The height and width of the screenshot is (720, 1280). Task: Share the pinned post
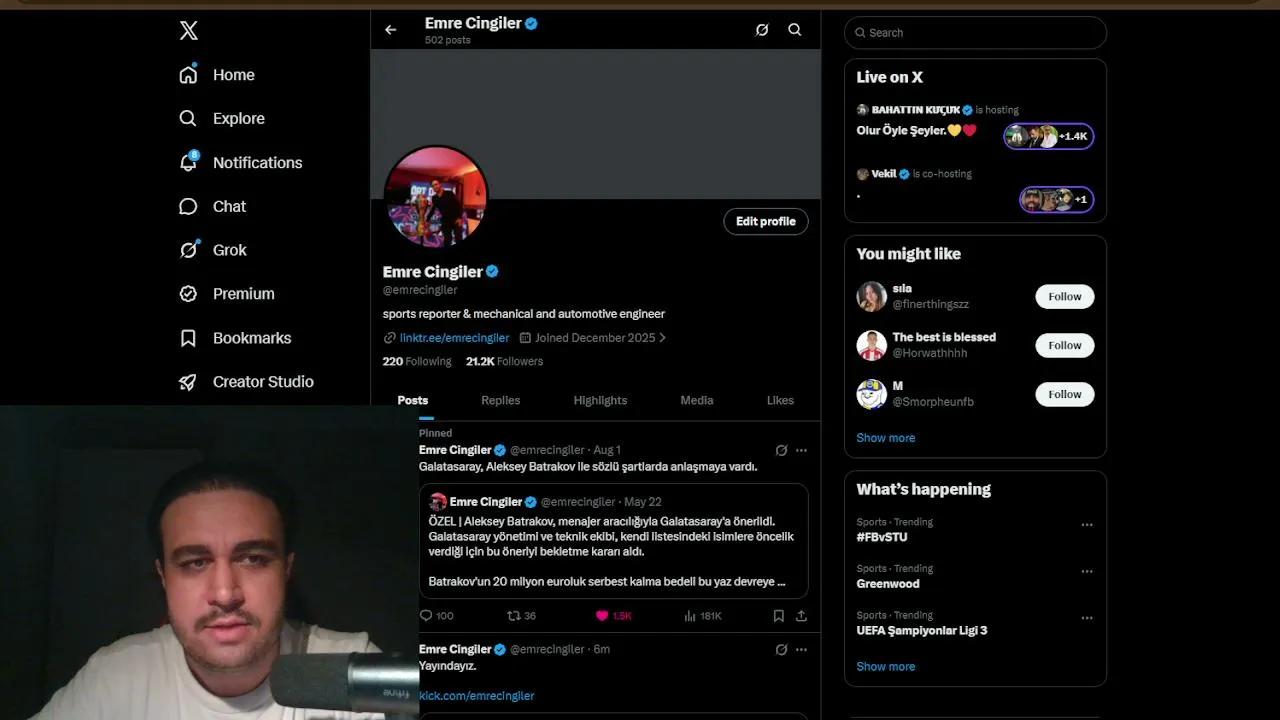tap(801, 616)
